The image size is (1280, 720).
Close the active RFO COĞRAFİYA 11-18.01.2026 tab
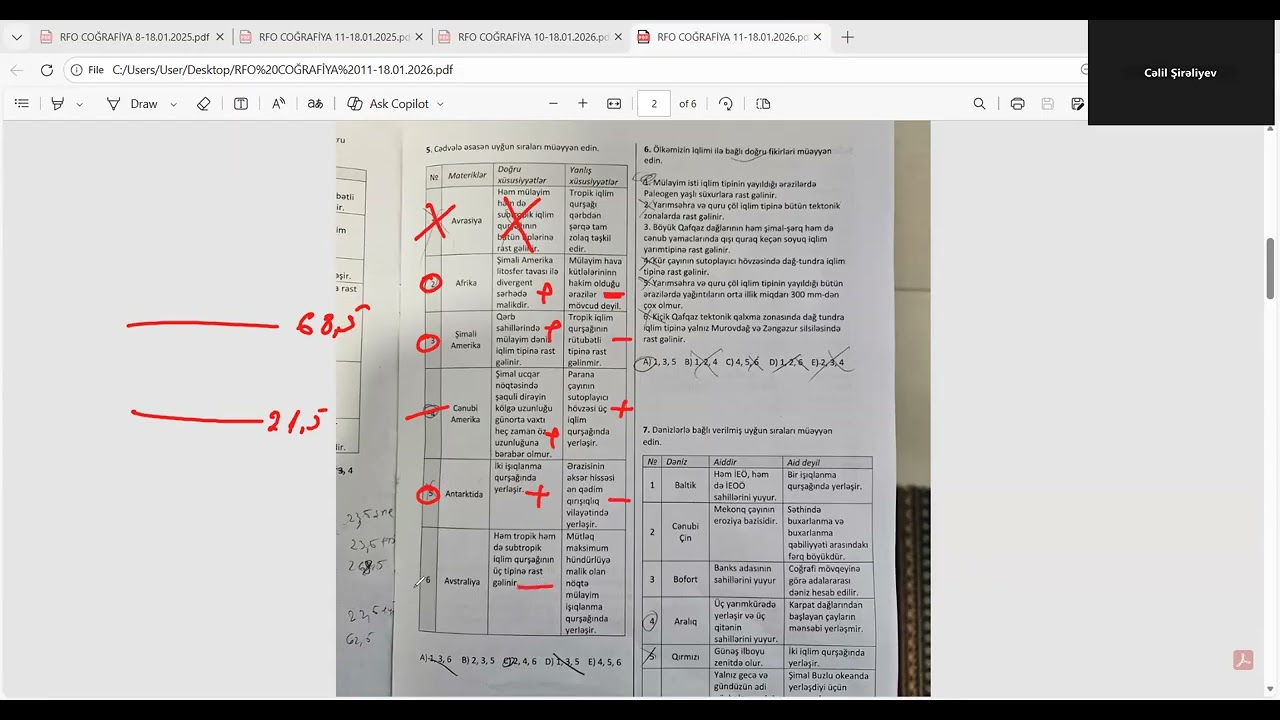[x=818, y=37]
